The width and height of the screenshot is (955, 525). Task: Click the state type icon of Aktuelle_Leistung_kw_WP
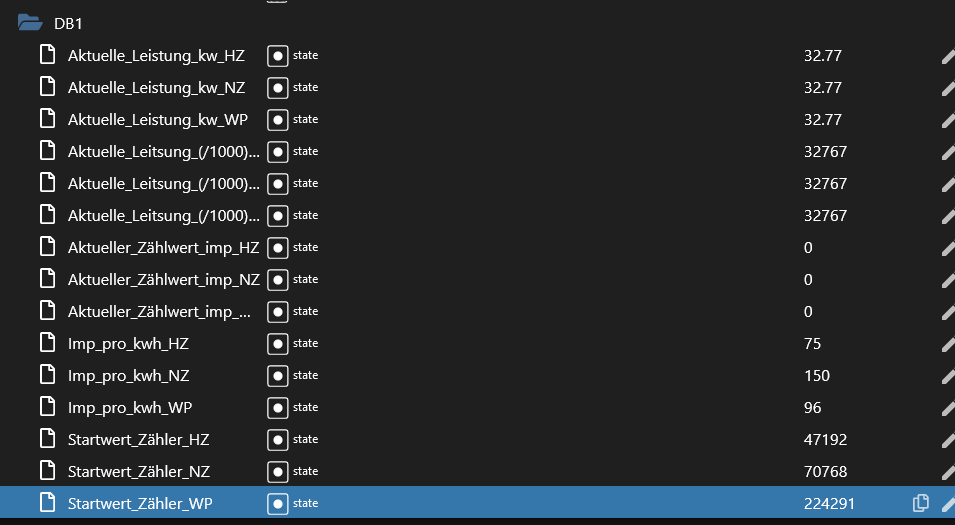click(x=278, y=120)
